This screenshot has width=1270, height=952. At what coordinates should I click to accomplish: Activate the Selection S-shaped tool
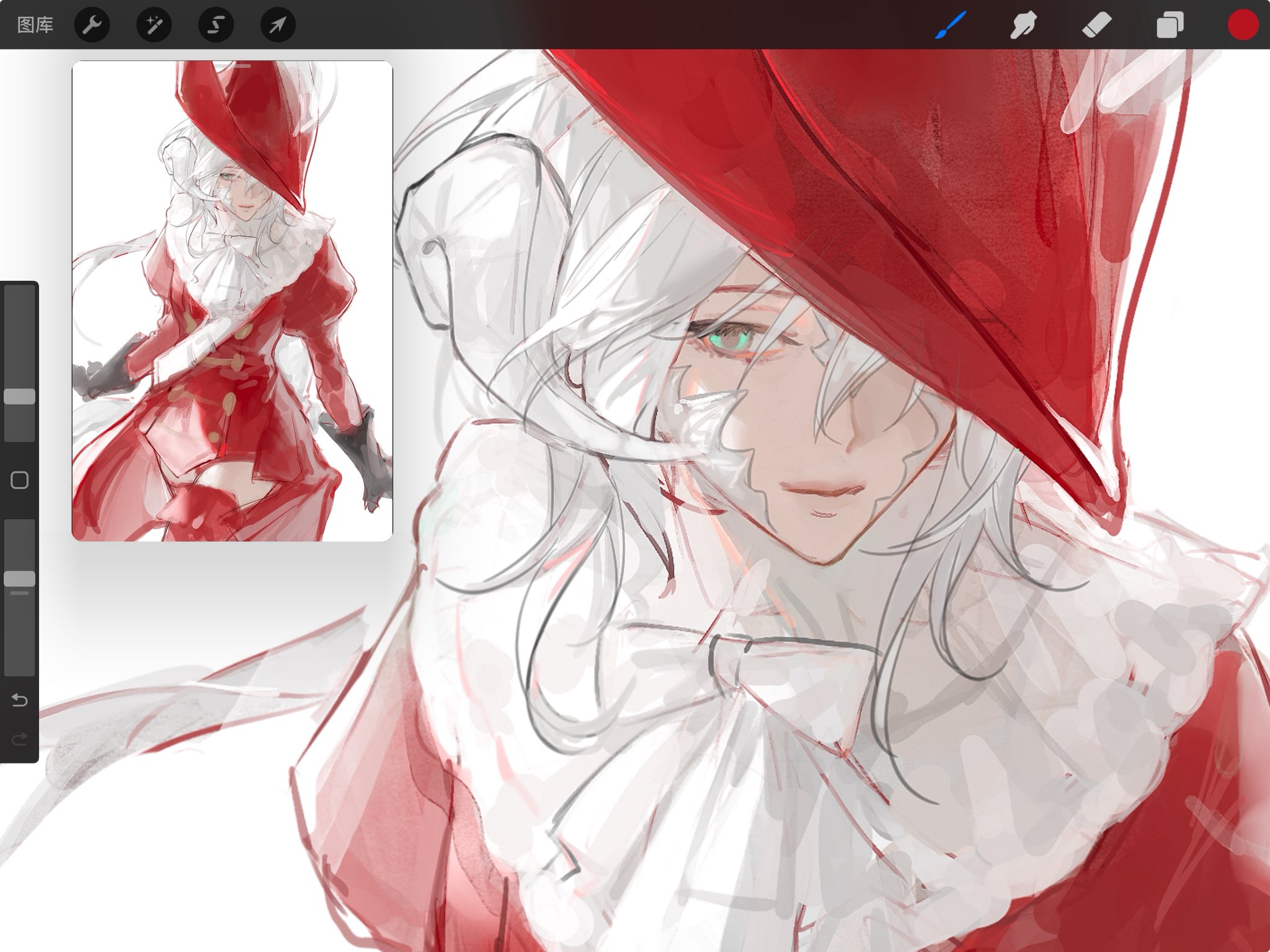(x=216, y=25)
